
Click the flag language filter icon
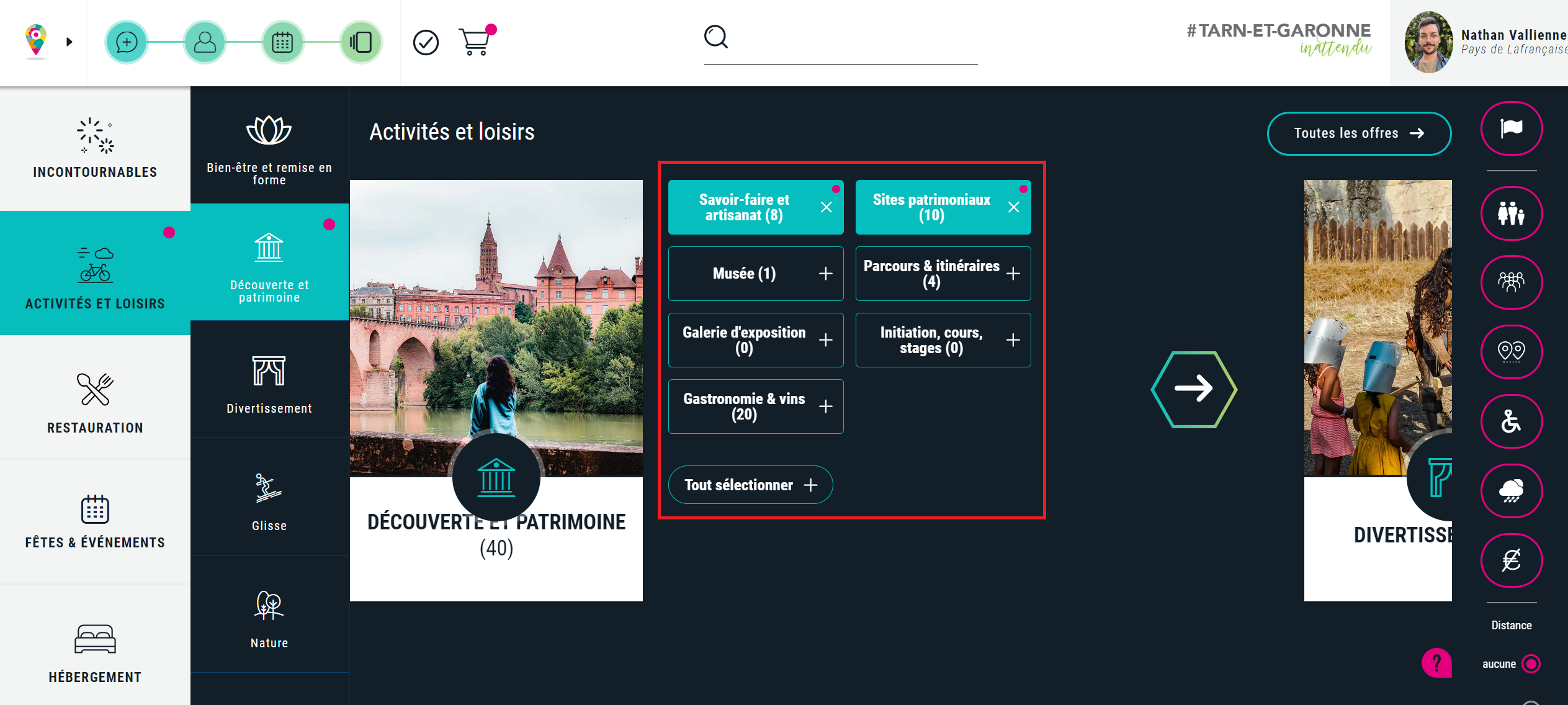click(x=1511, y=128)
